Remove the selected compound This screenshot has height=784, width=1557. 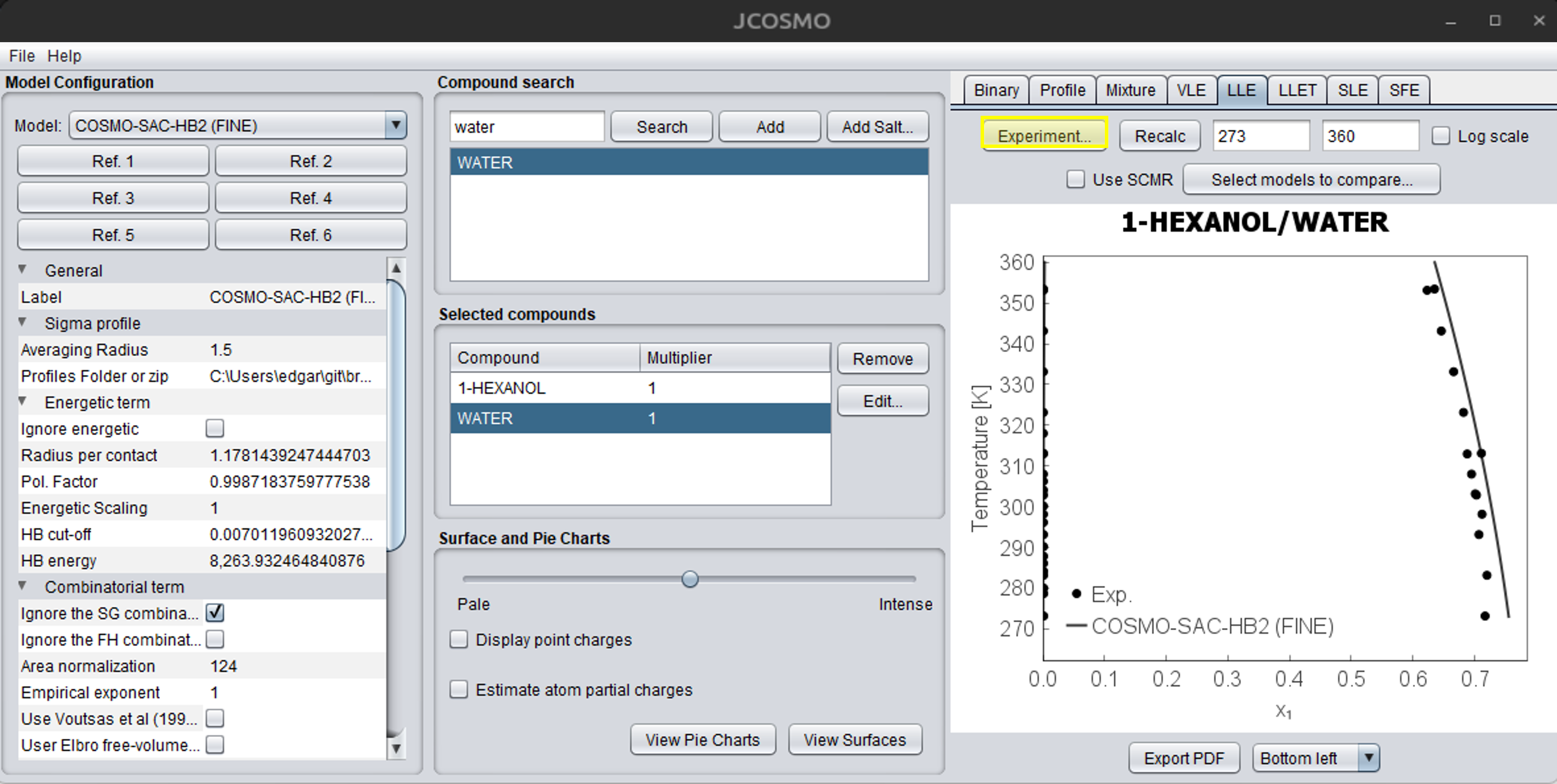click(x=882, y=359)
